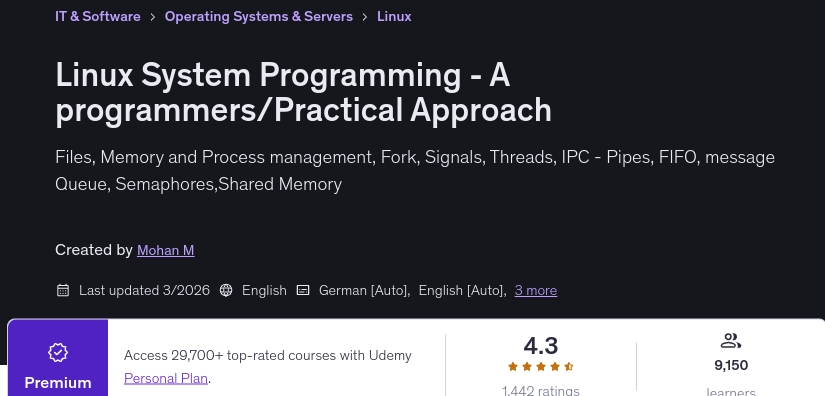Click the closed captions icon
The width and height of the screenshot is (825, 396).
click(303, 290)
